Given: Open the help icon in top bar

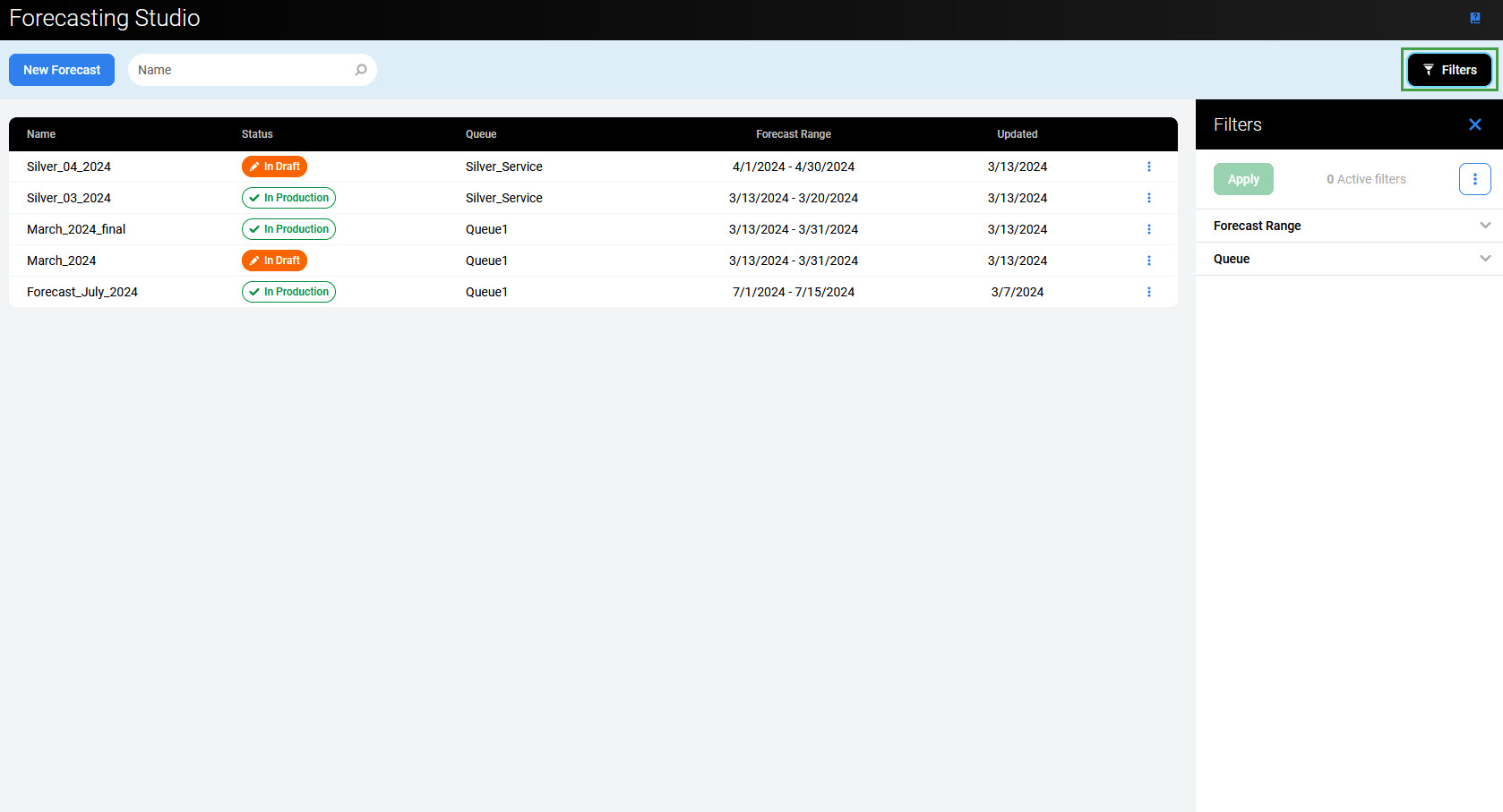Looking at the screenshot, I should (1474, 18).
